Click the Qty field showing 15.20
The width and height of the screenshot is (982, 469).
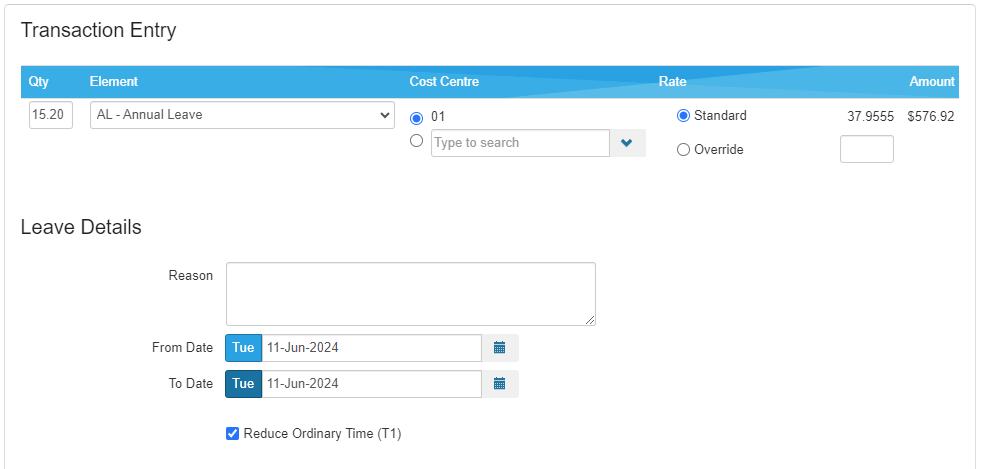pos(51,115)
